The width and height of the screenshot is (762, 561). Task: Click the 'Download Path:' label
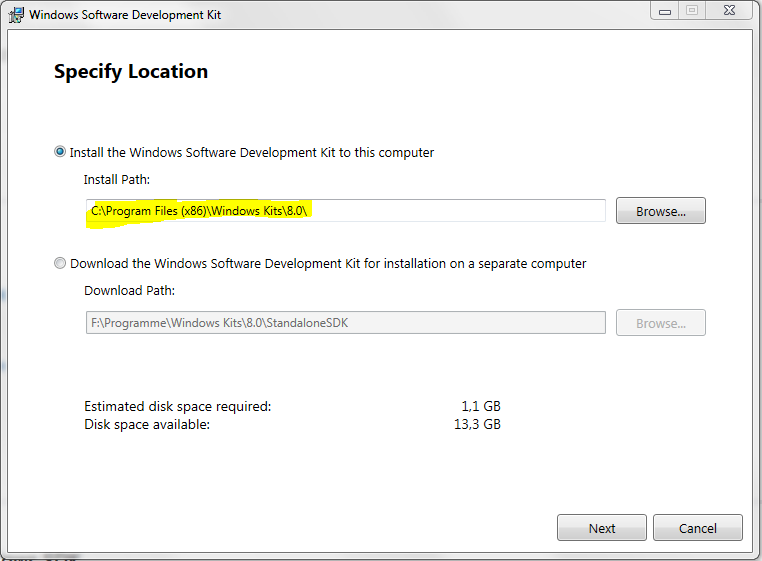[129, 291]
